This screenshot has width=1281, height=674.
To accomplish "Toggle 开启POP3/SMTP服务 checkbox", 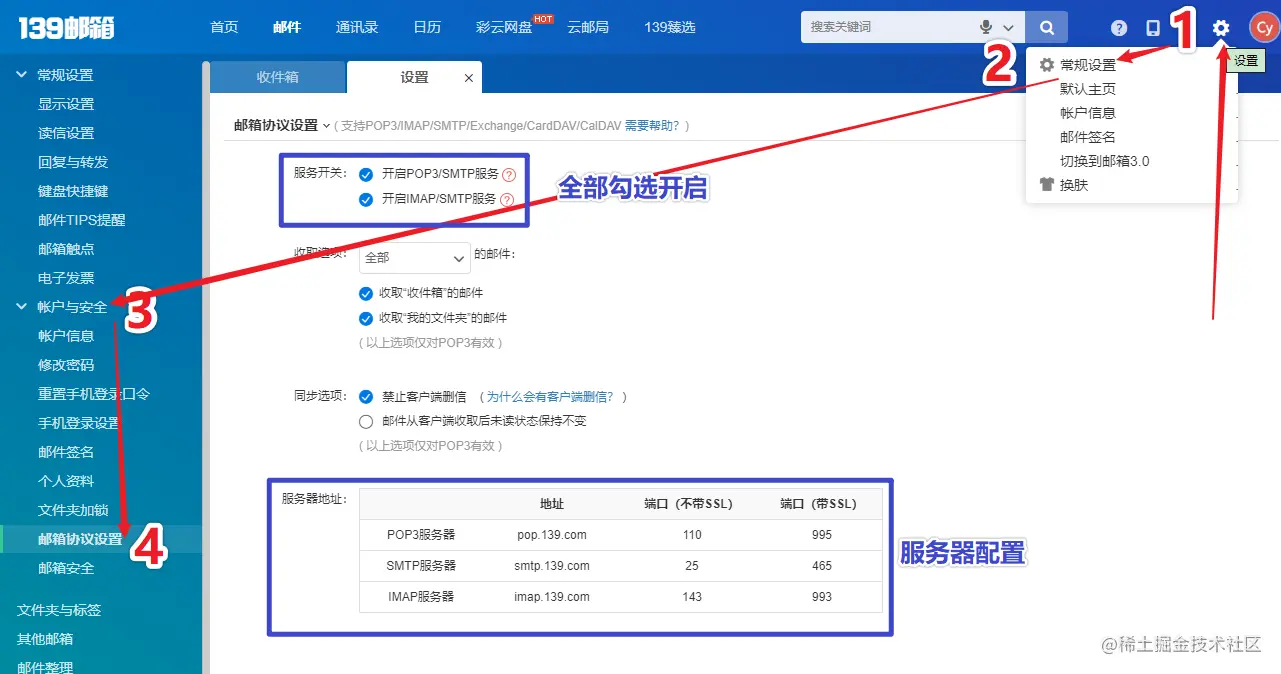I will 366,175.
